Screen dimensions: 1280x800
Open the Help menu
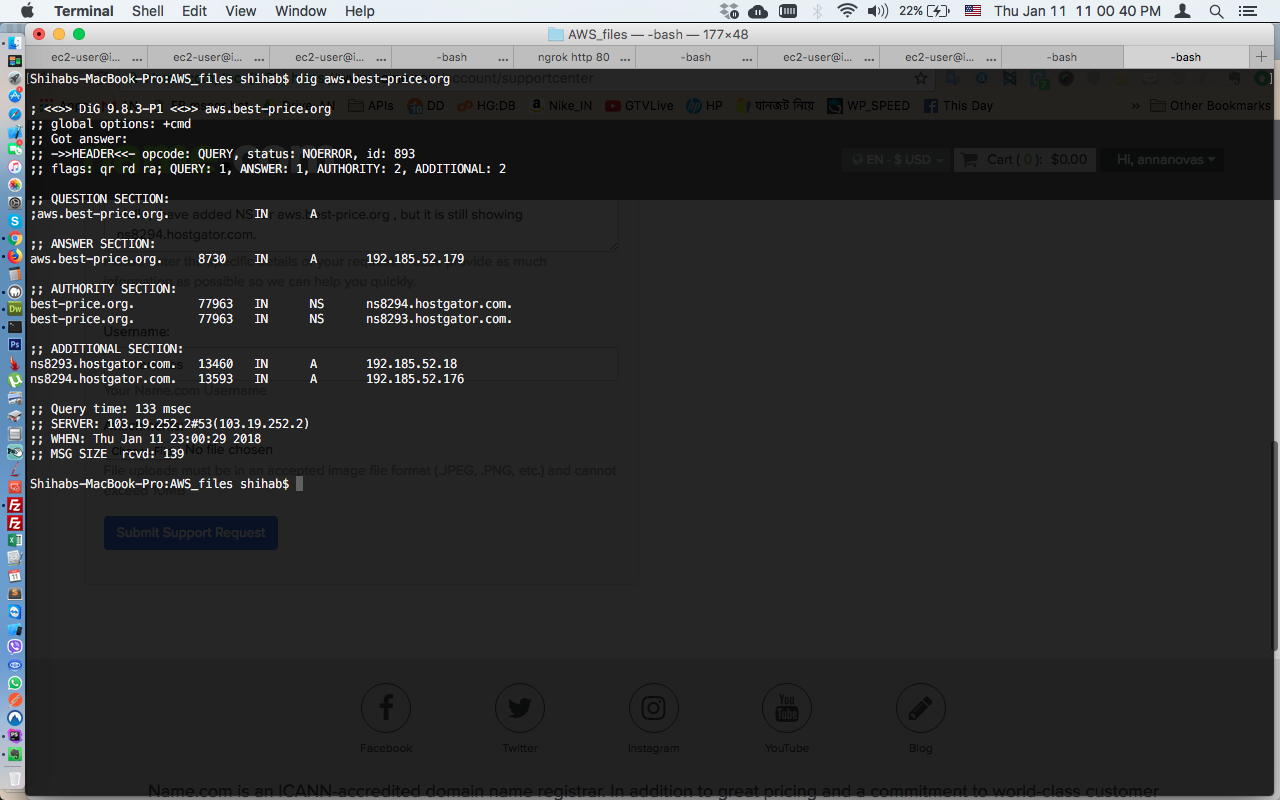pos(360,11)
